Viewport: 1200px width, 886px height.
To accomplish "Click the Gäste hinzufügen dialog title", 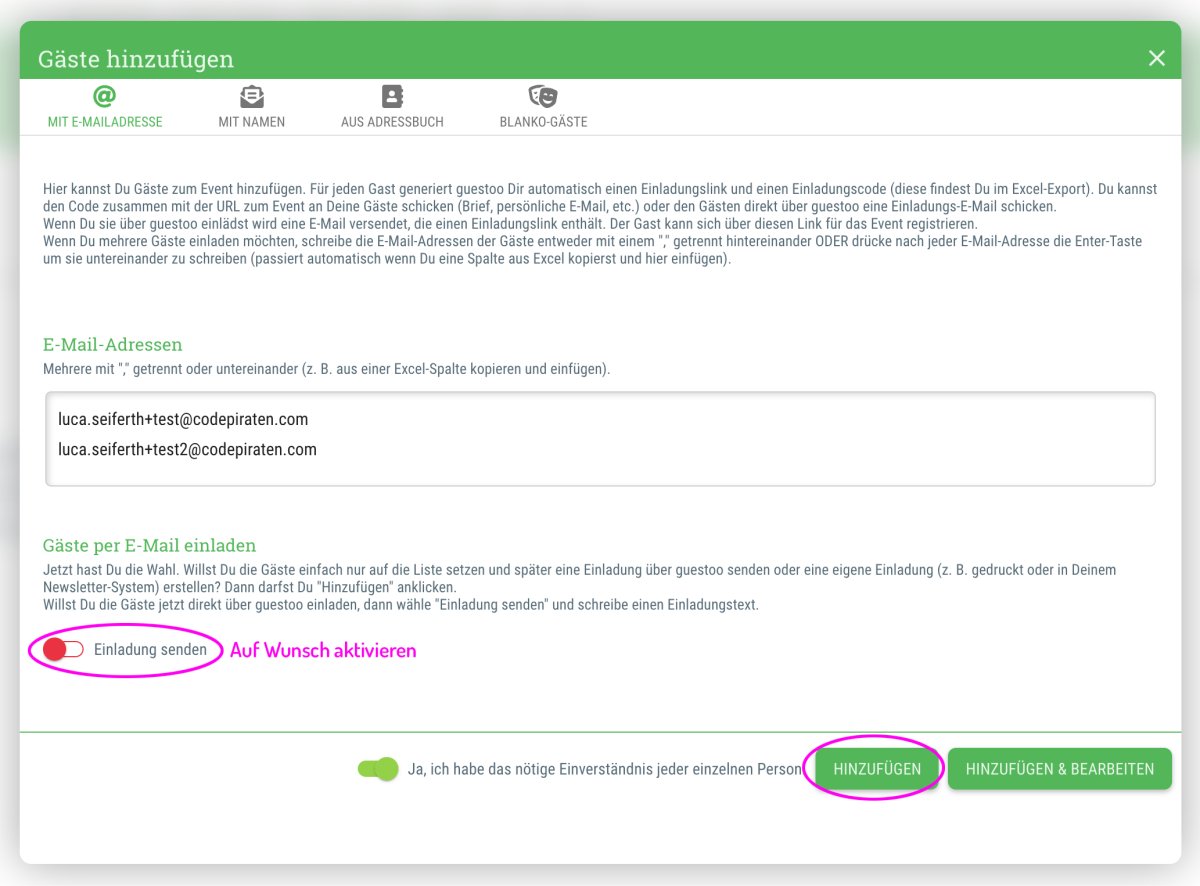I will pos(136,59).
